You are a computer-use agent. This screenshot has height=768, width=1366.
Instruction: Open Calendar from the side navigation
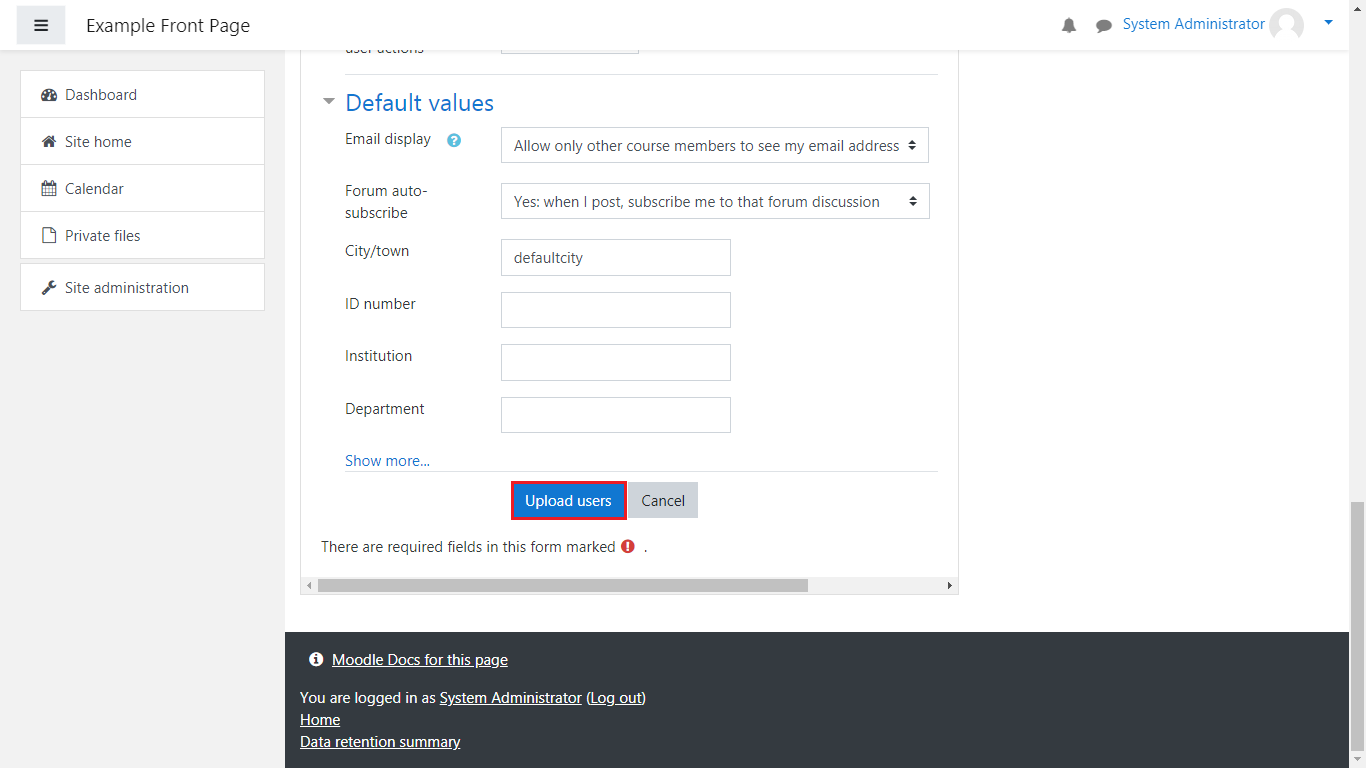(94, 189)
